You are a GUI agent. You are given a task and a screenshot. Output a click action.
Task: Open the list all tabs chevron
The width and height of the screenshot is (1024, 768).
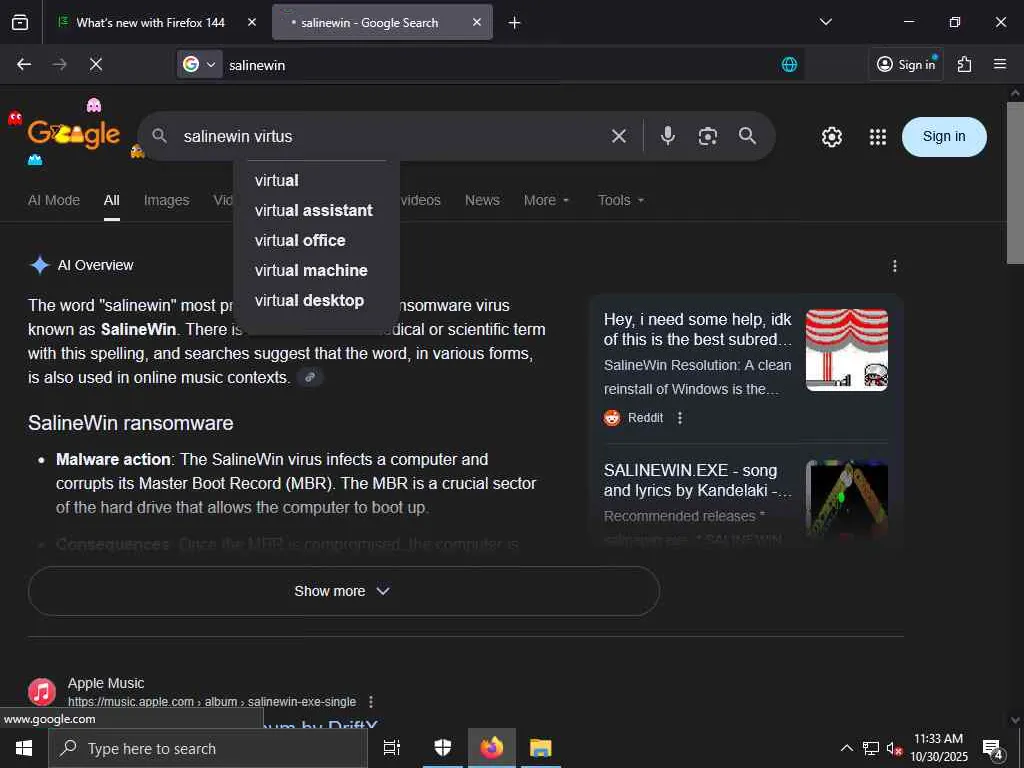point(825,22)
